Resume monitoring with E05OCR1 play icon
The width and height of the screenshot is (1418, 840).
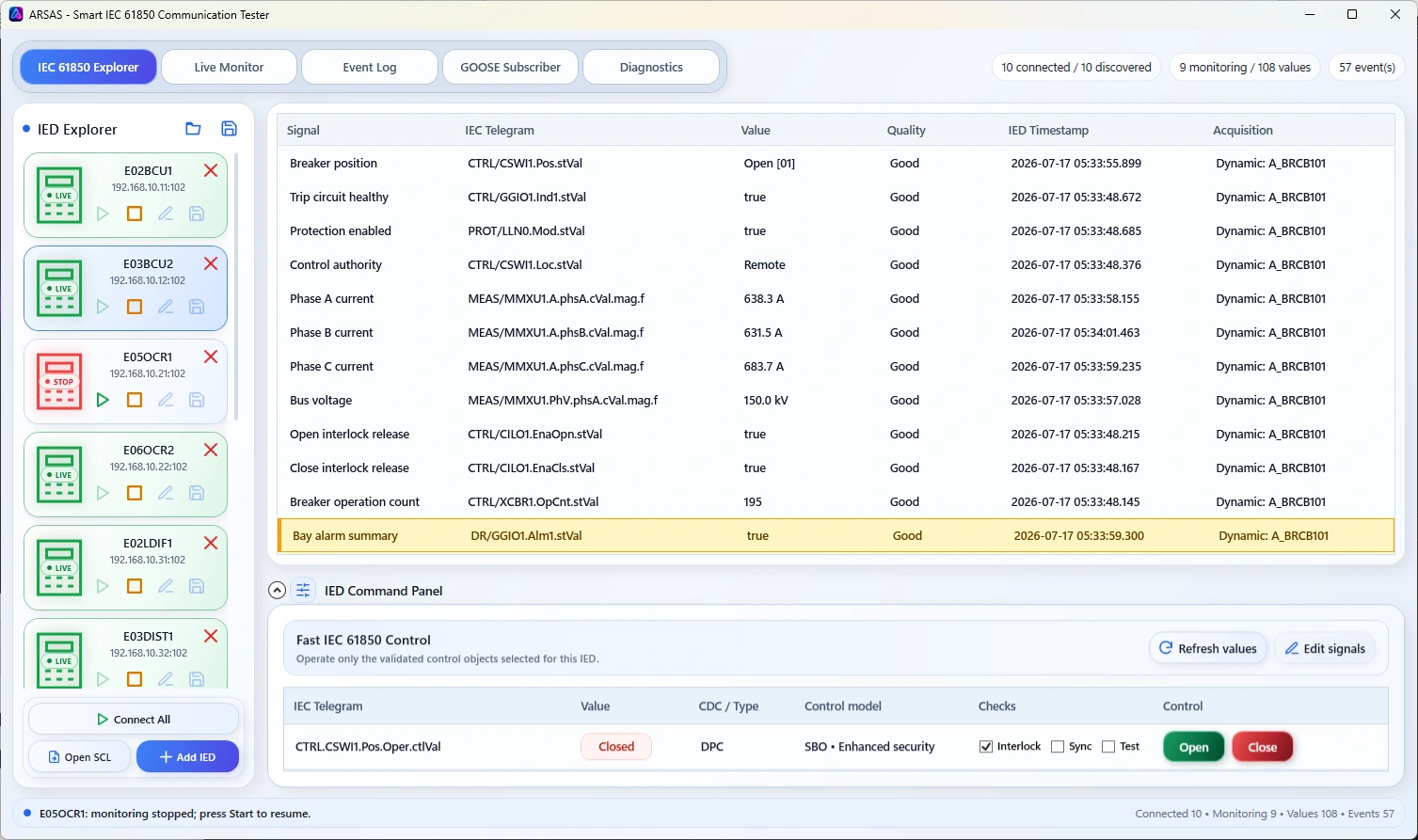coord(103,400)
